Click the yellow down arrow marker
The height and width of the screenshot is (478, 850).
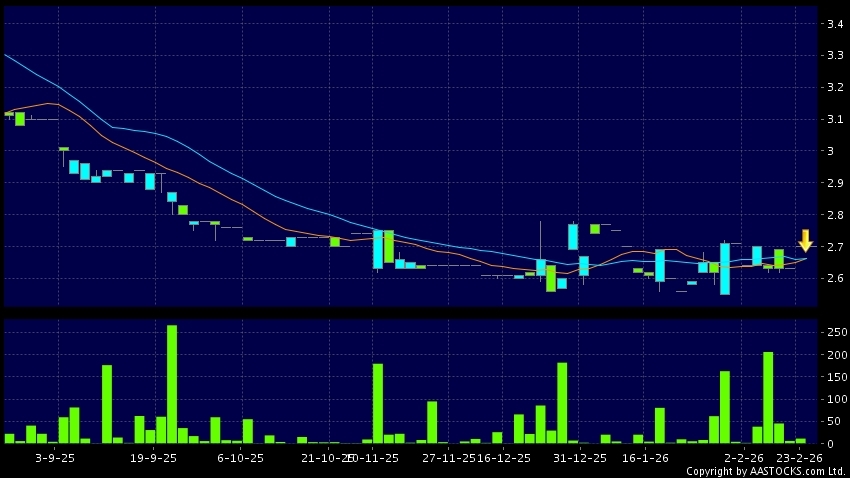tap(805, 241)
